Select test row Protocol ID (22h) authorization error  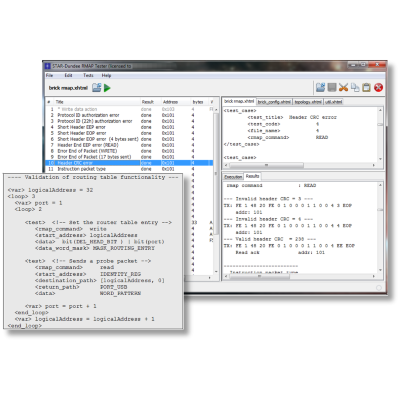click(129, 121)
